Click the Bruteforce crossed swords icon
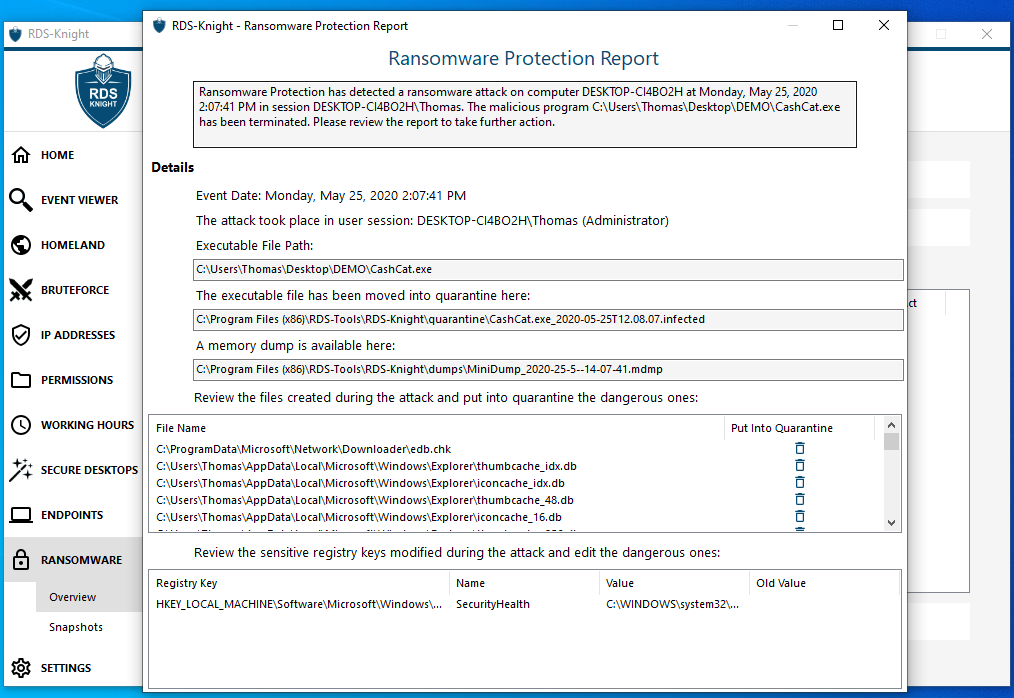1014x698 pixels. 21,290
